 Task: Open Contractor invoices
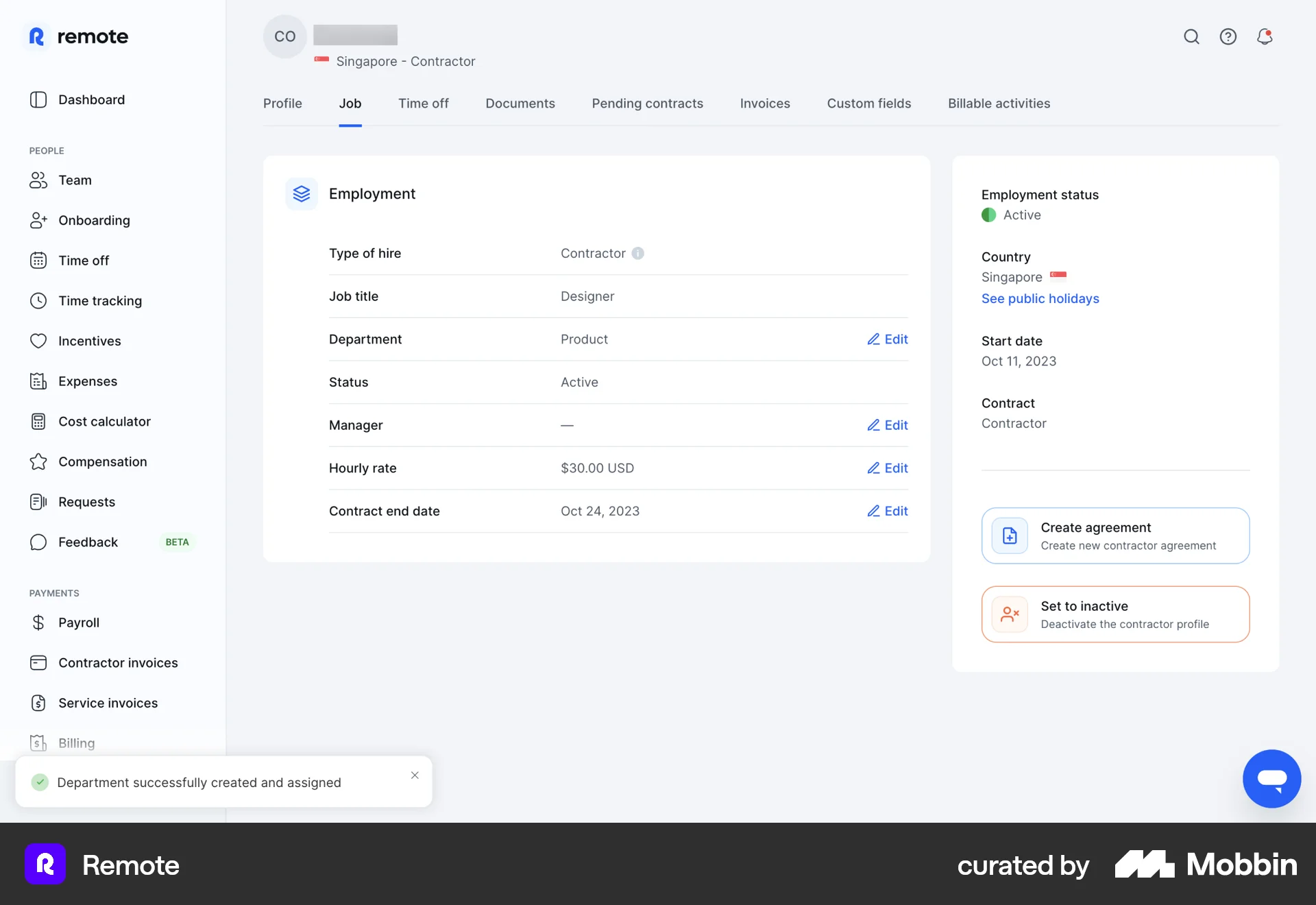tap(117, 662)
